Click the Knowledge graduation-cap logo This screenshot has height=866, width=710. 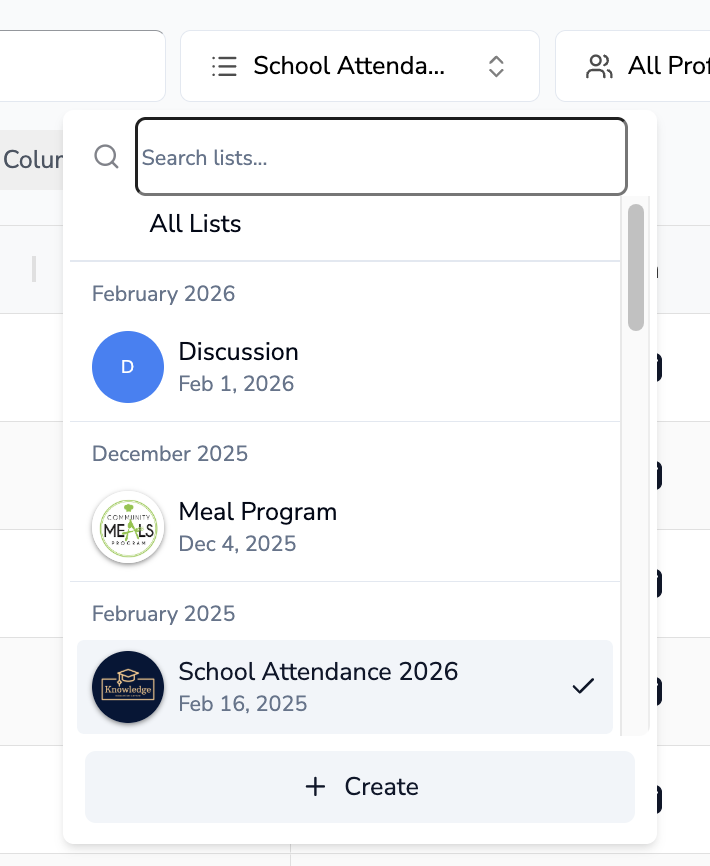tap(128, 687)
